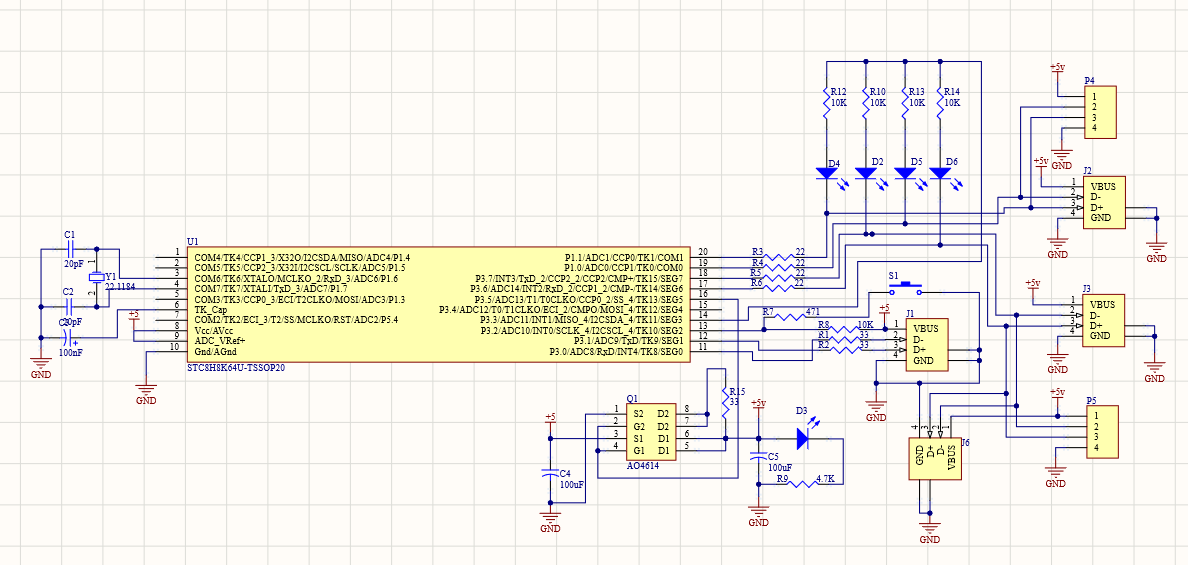Select resistor R10 10K
The height and width of the screenshot is (565, 1188).
click(x=866, y=102)
